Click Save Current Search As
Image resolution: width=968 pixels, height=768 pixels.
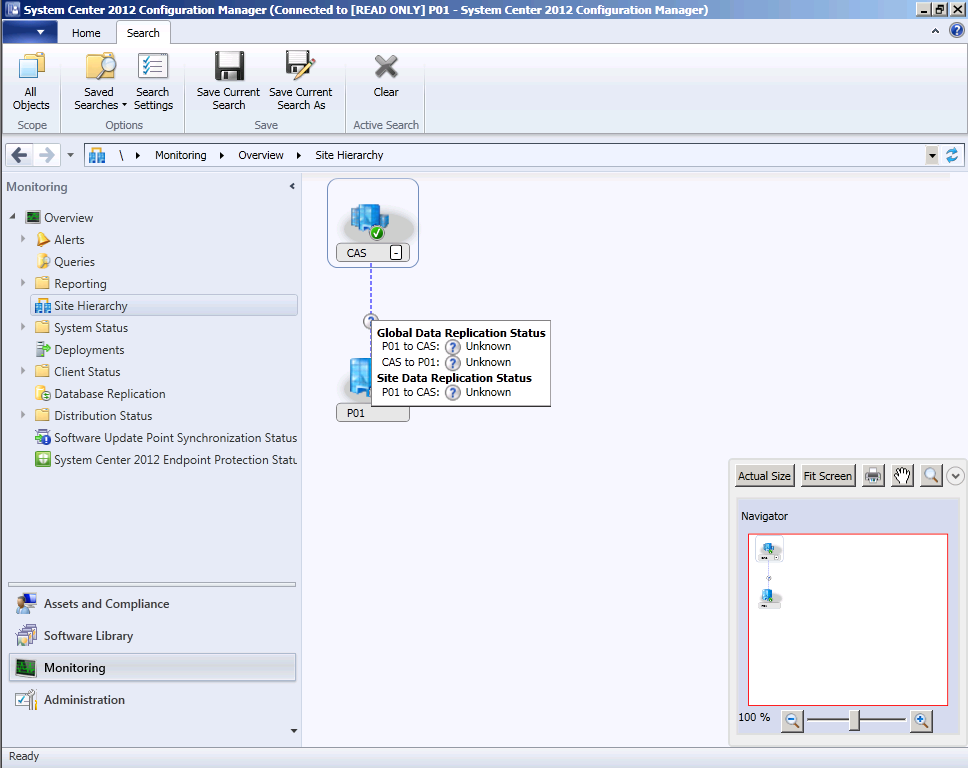point(301,81)
